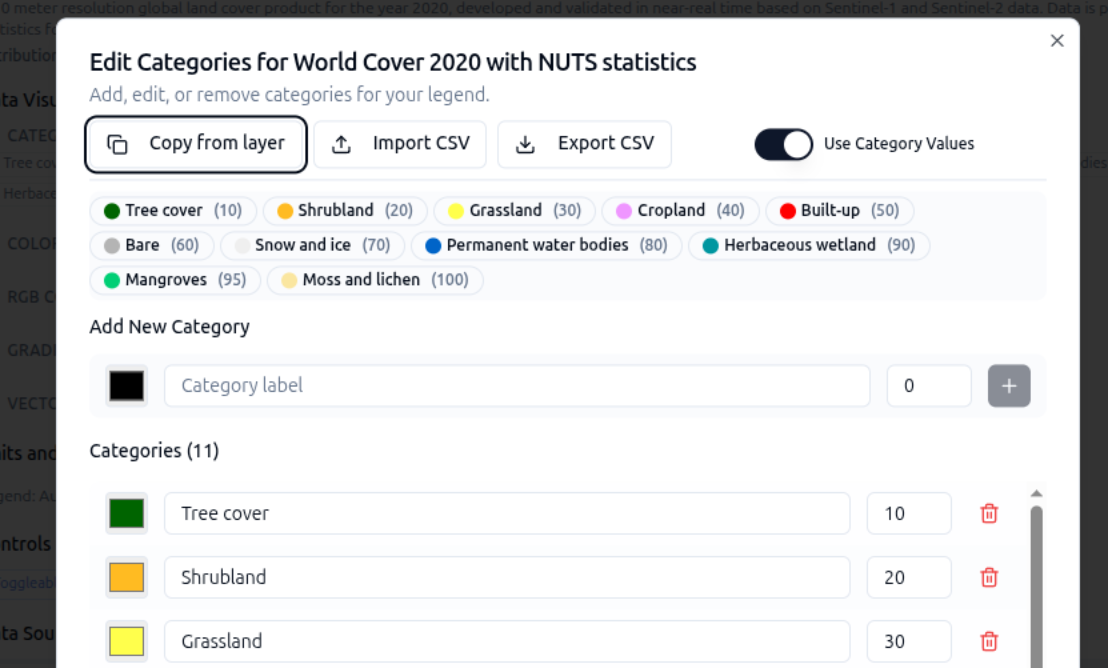The width and height of the screenshot is (1108, 668).
Task: Select the Built-up (50) chip
Action: [839, 211]
